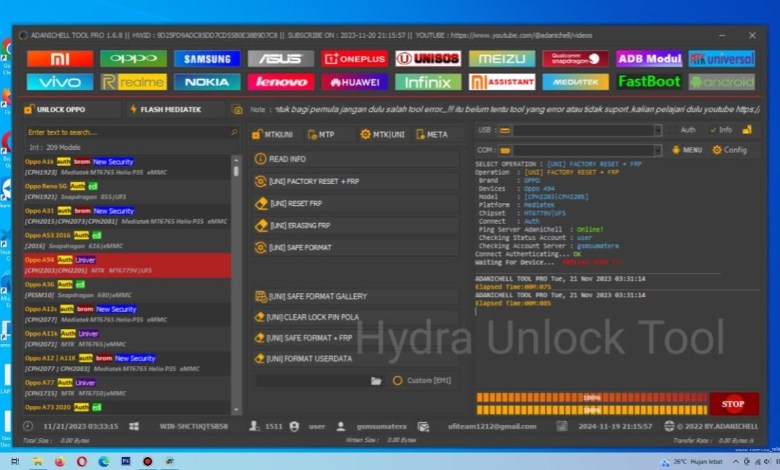Viewport: 780px width, 470px height.
Task: Select the Realme brand logo
Action: click(133, 82)
